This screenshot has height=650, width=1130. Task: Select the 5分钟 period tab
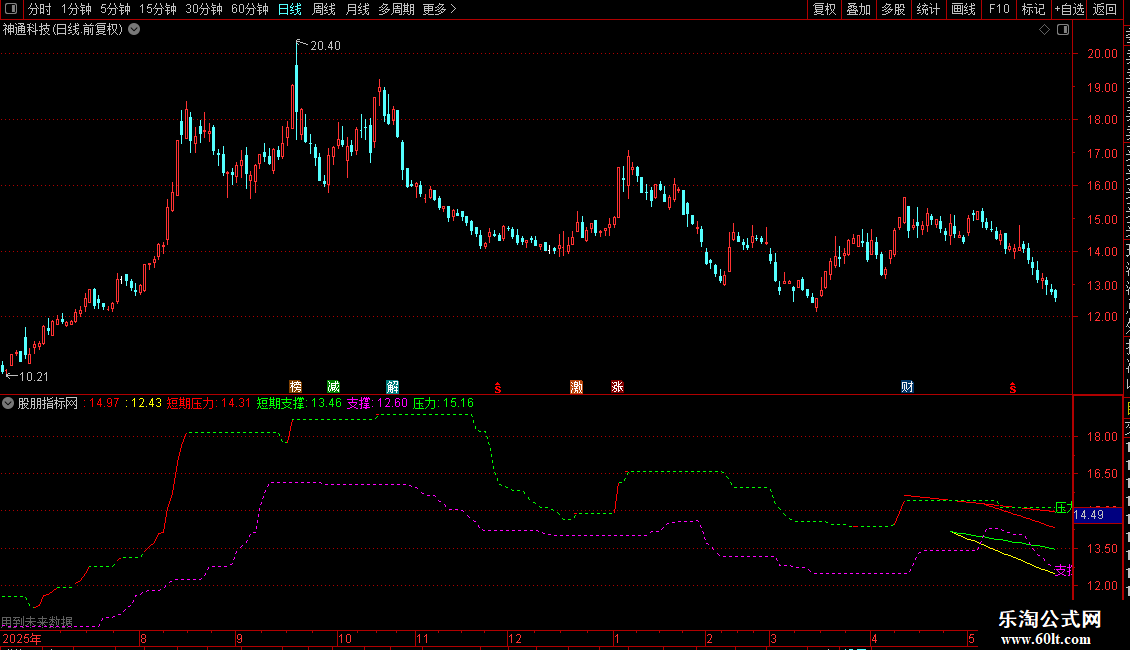pyautogui.click(x=115, y=9)
